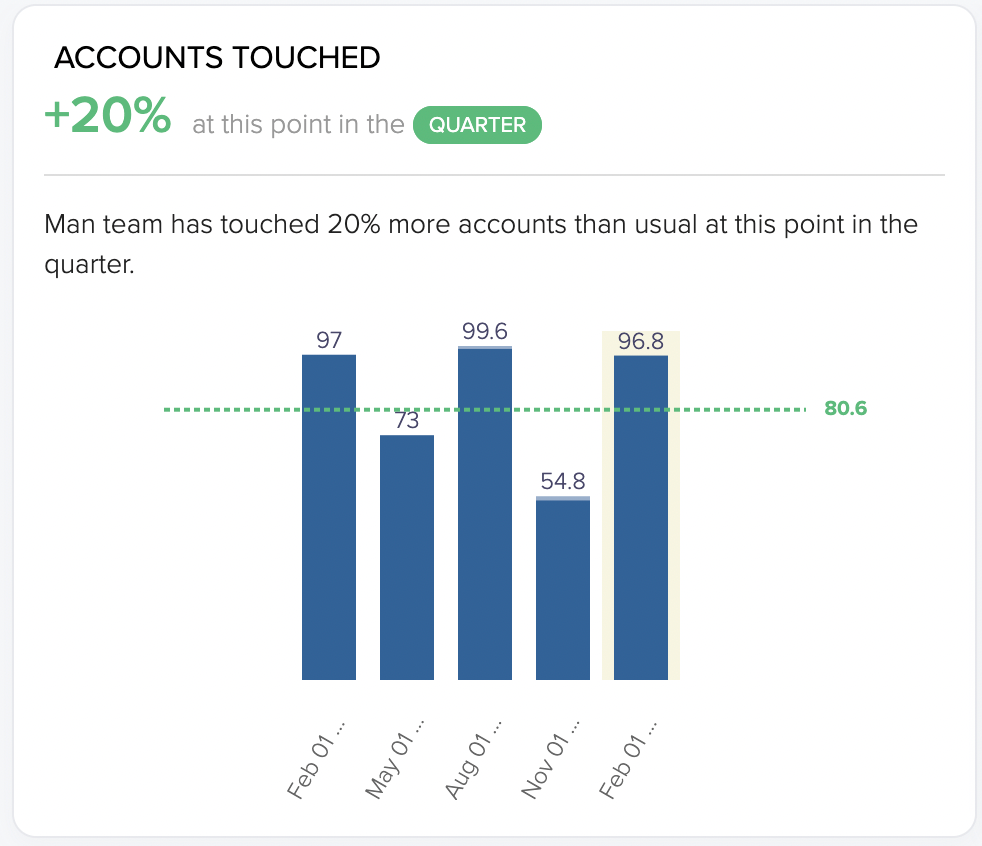Image resolution: width=982 pixels, height=846 pixels.
Task: Click the +20% green percentage figure
Action: click(x=108, y=115)
